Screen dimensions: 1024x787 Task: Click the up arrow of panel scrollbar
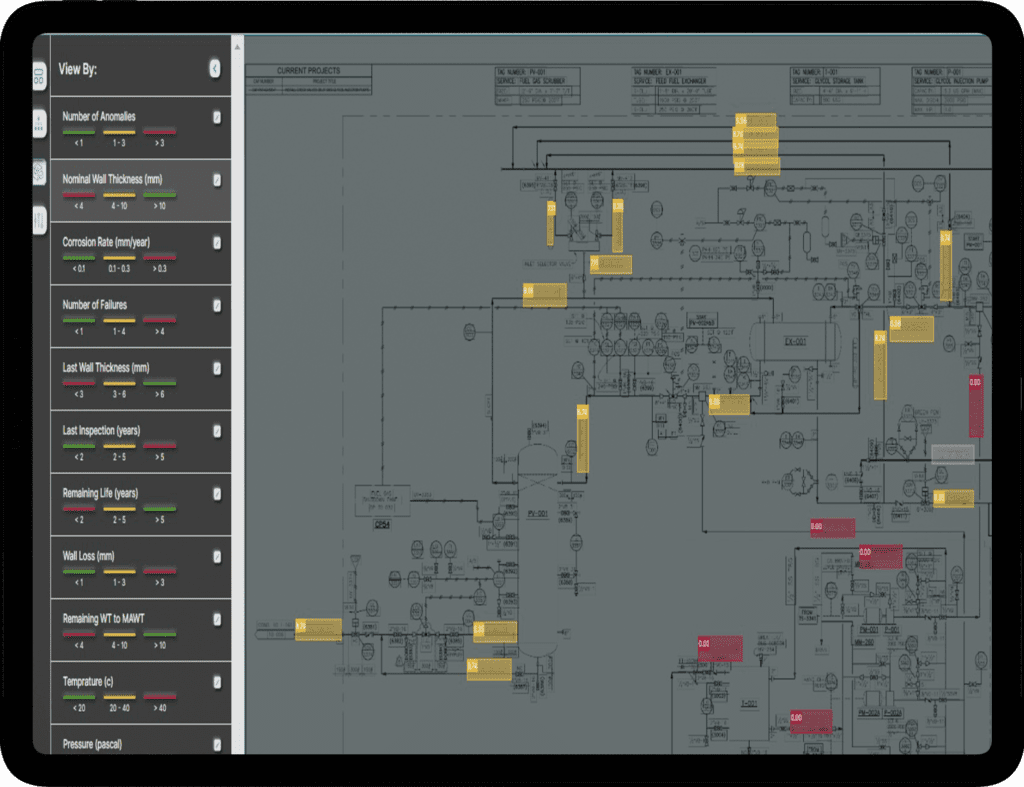[238, 46]
